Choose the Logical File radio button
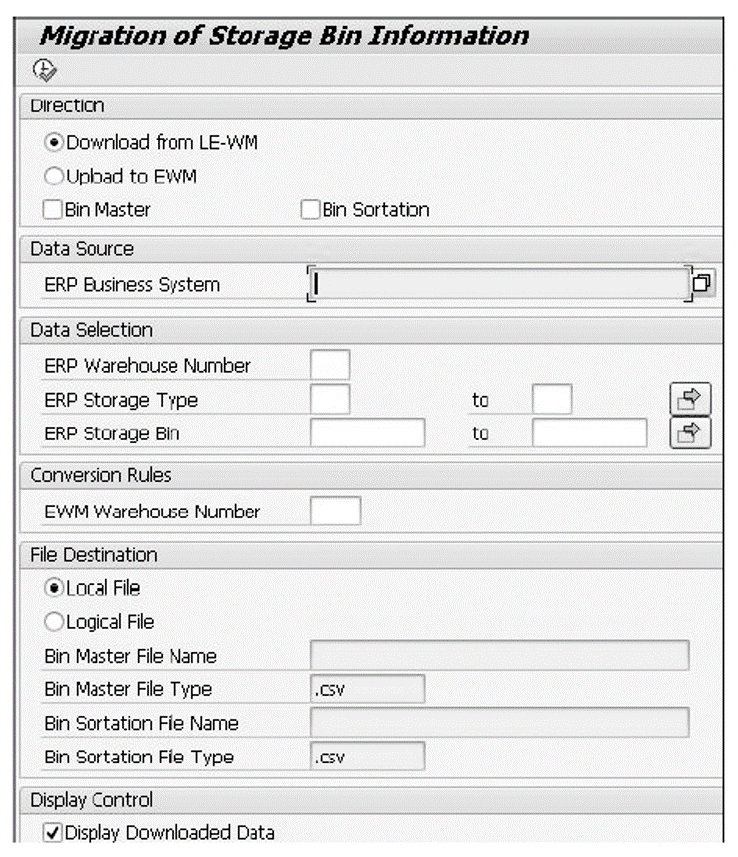The image size is (738, 857). pos(54,621)
